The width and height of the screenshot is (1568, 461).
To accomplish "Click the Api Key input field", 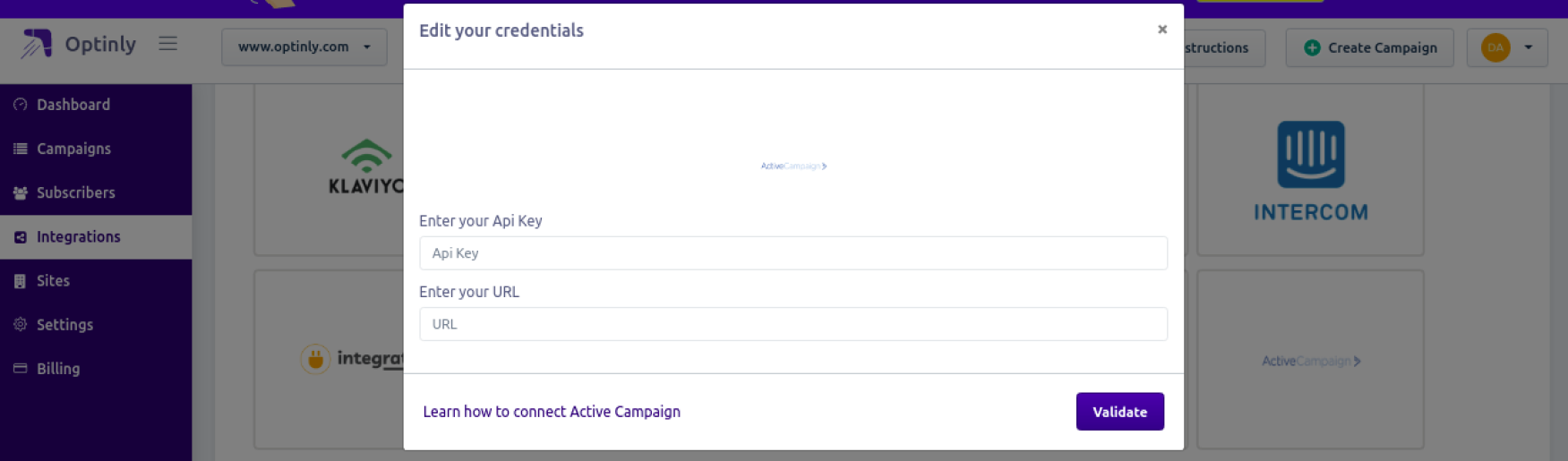I will coord(793,253).
